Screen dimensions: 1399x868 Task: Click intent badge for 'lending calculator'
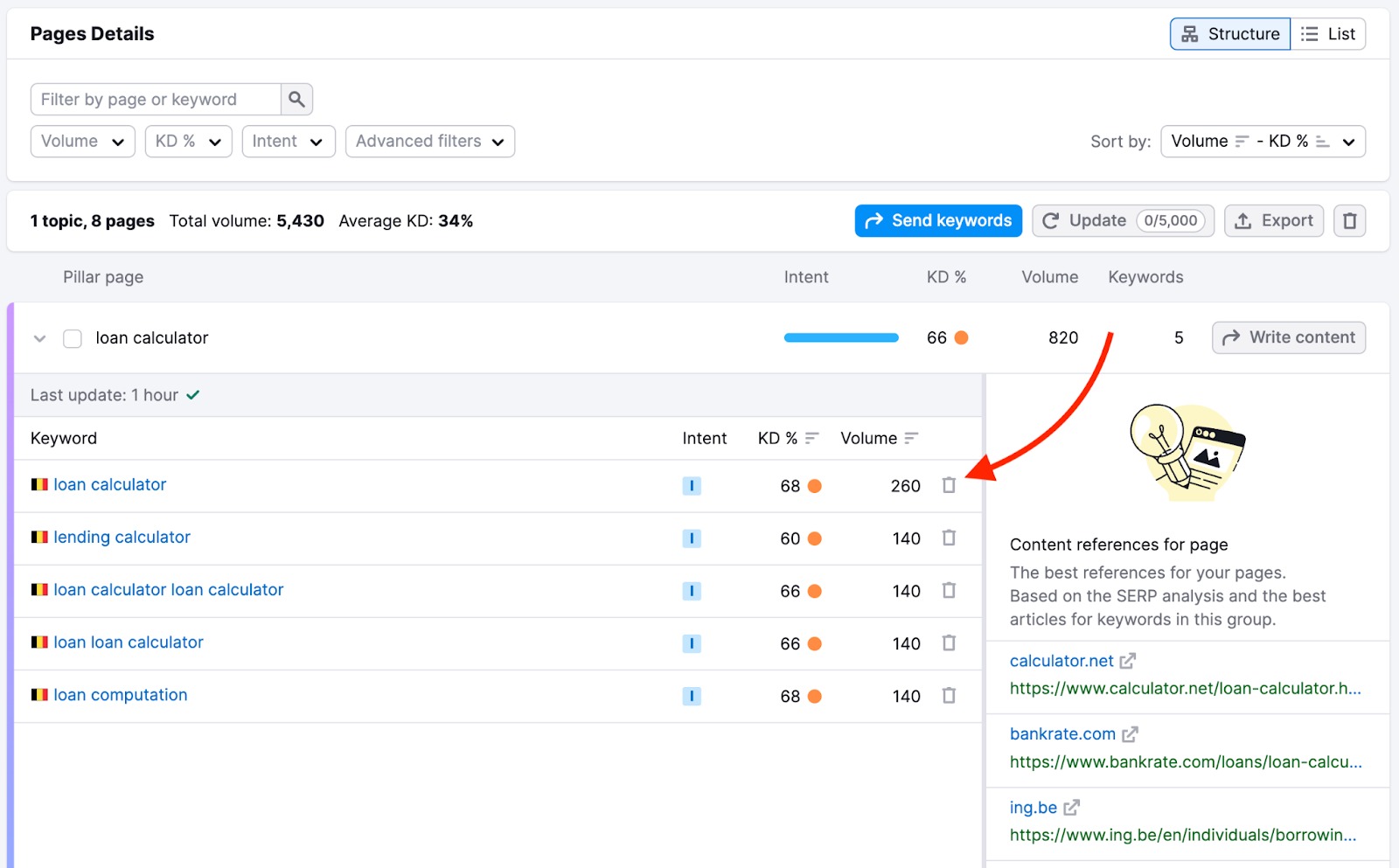coord(692,538)
